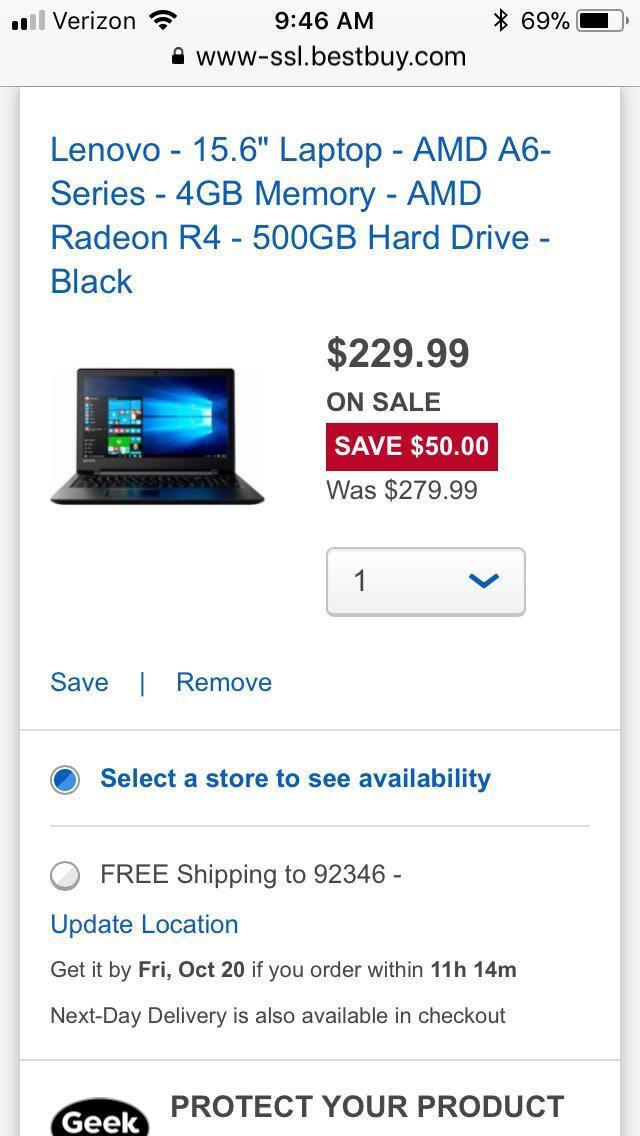640x1136 pixels.
Task: Tap the red SAVE $50.00 badge
Action: (412, 446)
